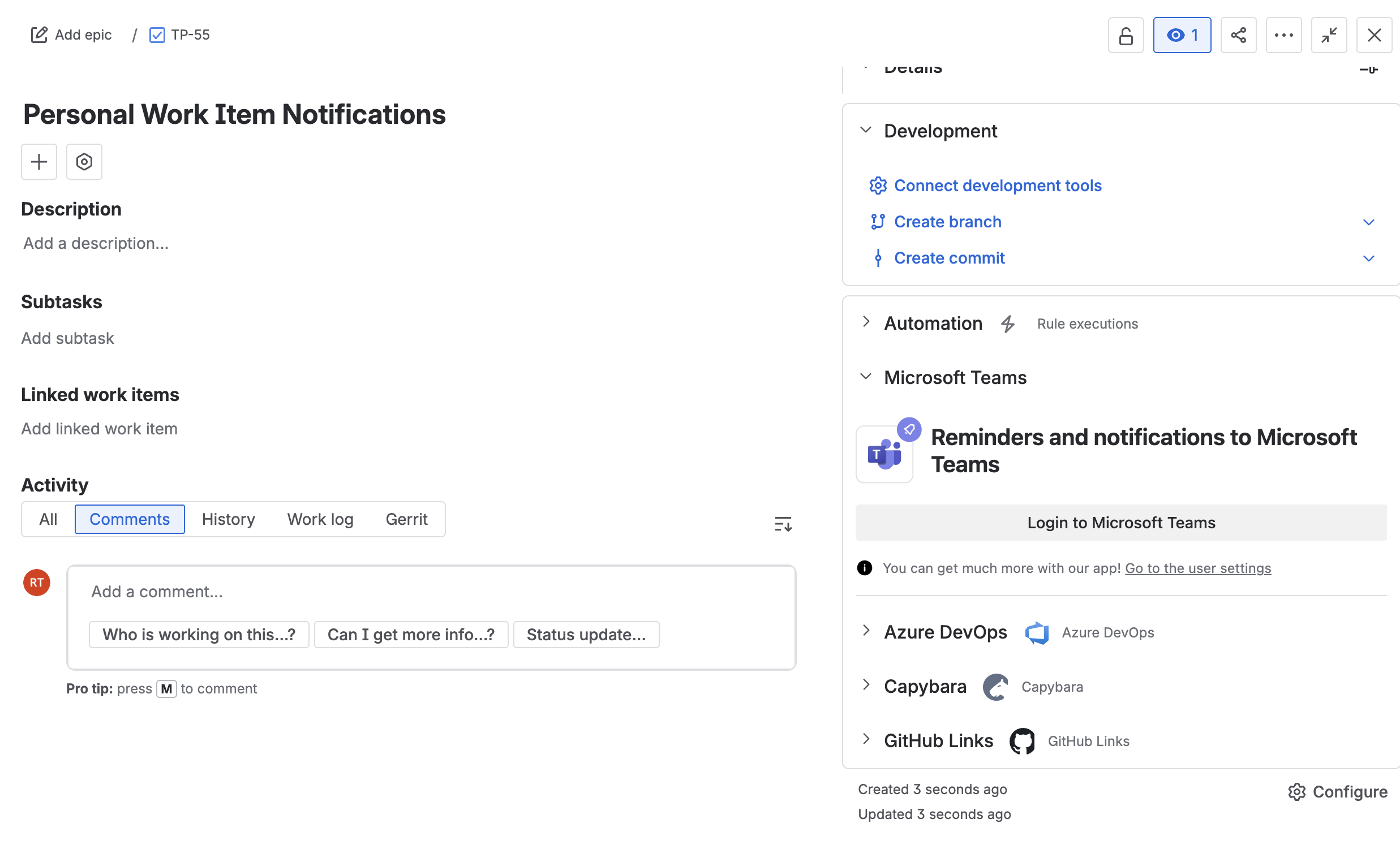The height and width of the screenshot is (845, 1400).
Task: Open the History activity tab
Action: [x=229, y=519]
